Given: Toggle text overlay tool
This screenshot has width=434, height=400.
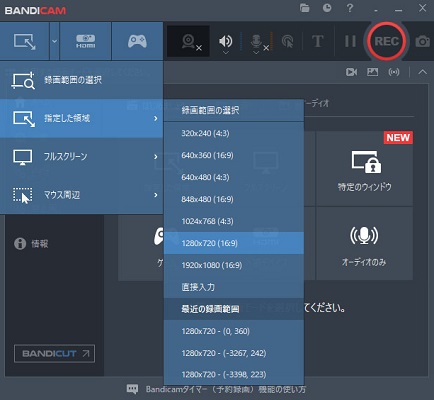Looking at the screenshot, I should (317, 41).
